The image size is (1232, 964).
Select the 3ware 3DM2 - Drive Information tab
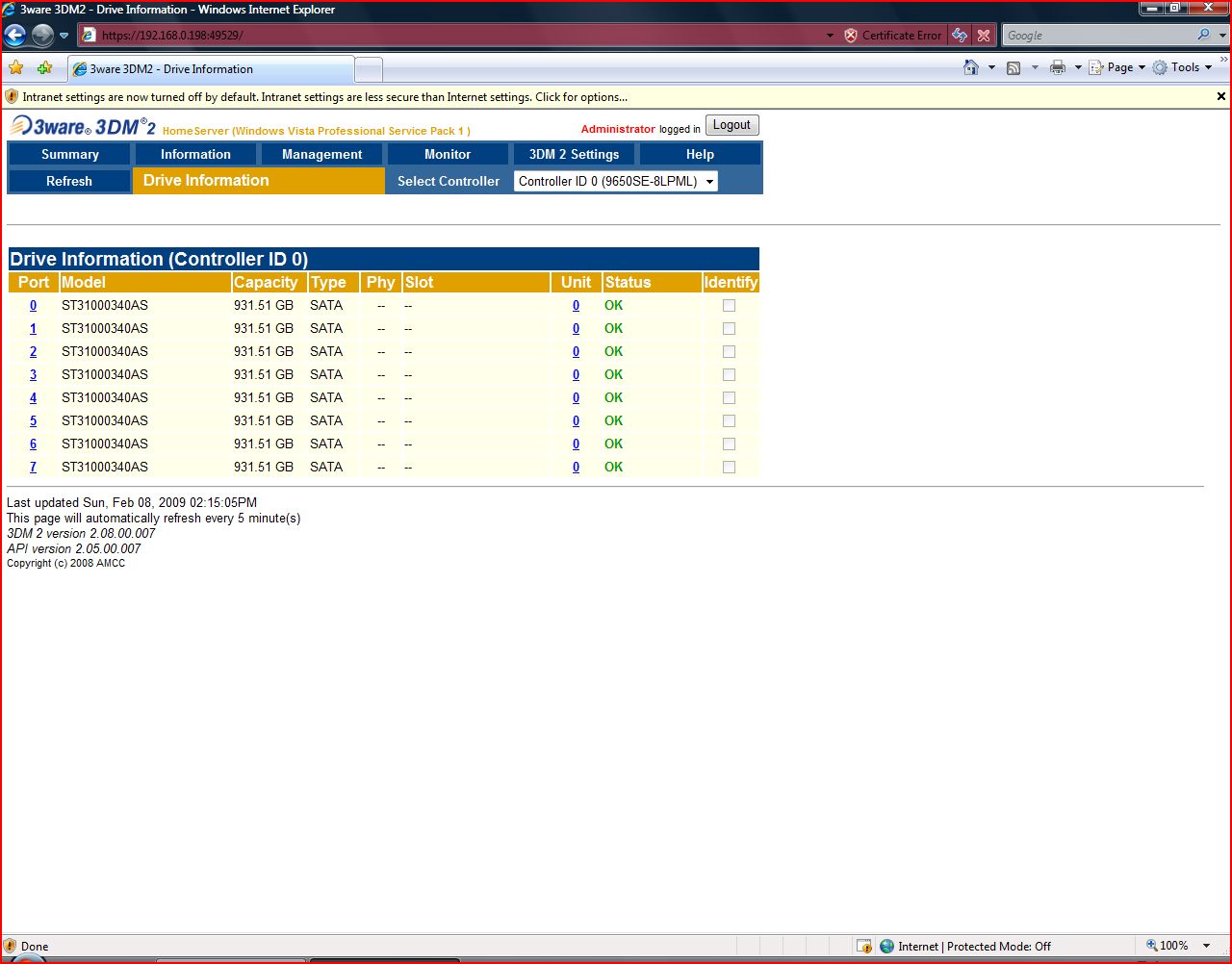click(x=211, y=69)
